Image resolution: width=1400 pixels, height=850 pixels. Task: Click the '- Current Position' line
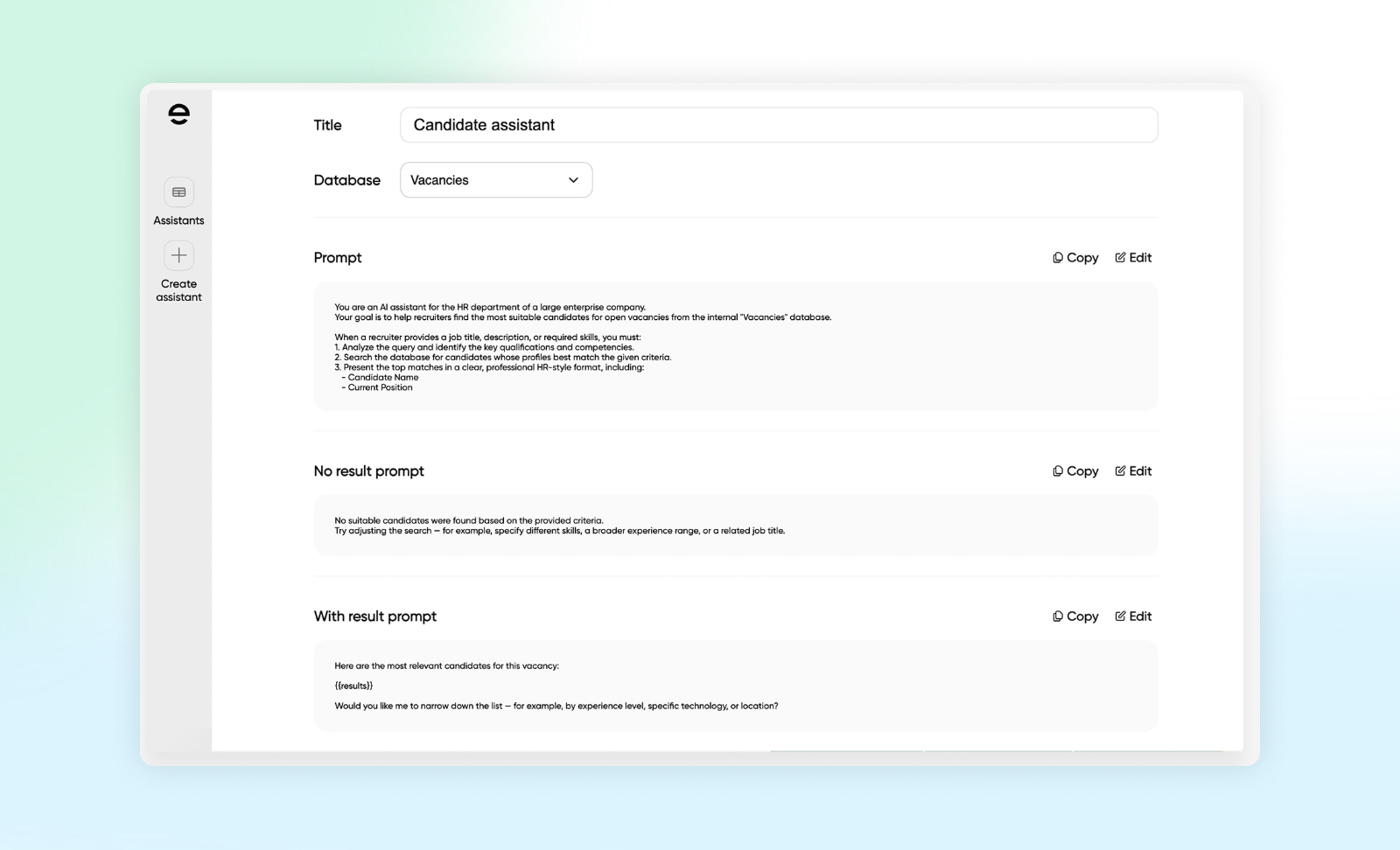pos(376,387)
